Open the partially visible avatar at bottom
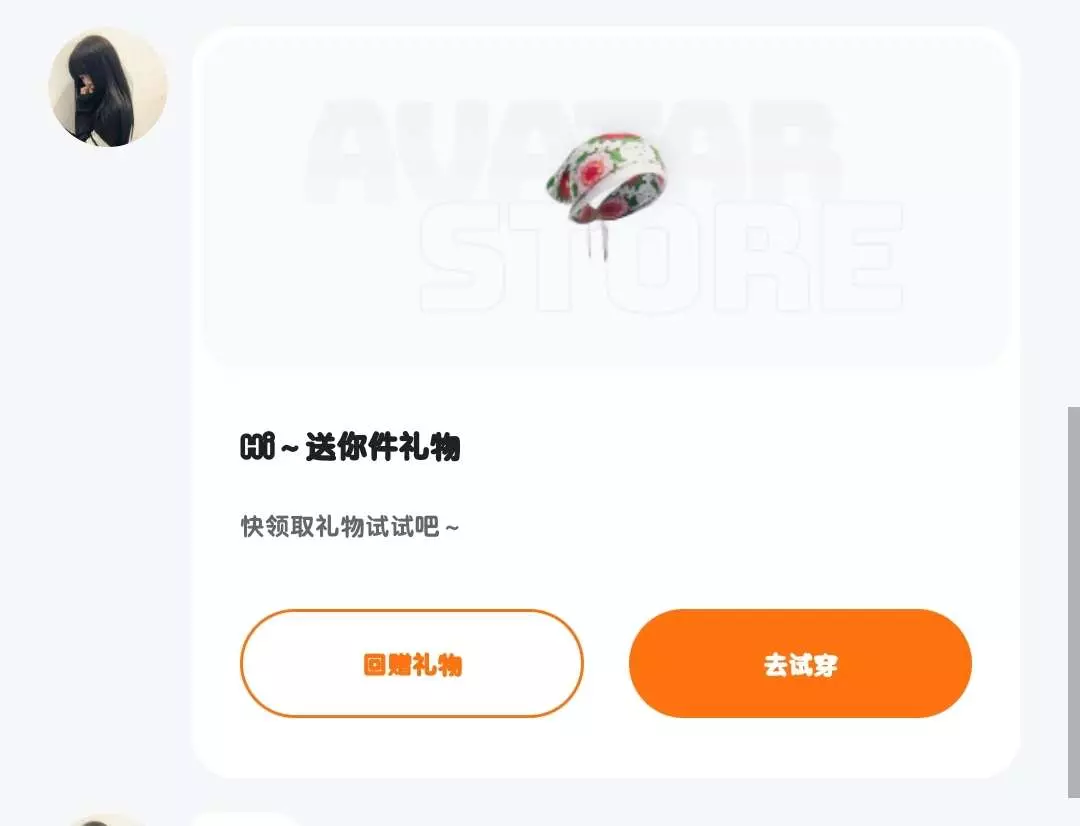The width and height of the screenshot is (1080, 826). (x=107, y=820)
